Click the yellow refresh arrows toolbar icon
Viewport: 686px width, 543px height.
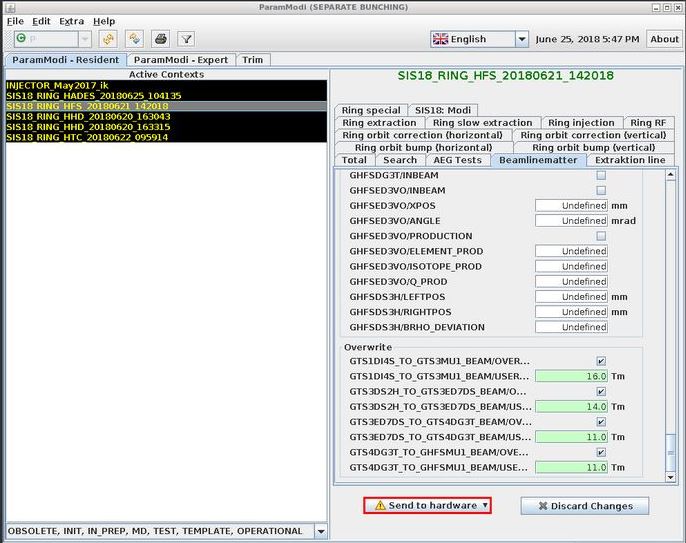click(108, 39)
